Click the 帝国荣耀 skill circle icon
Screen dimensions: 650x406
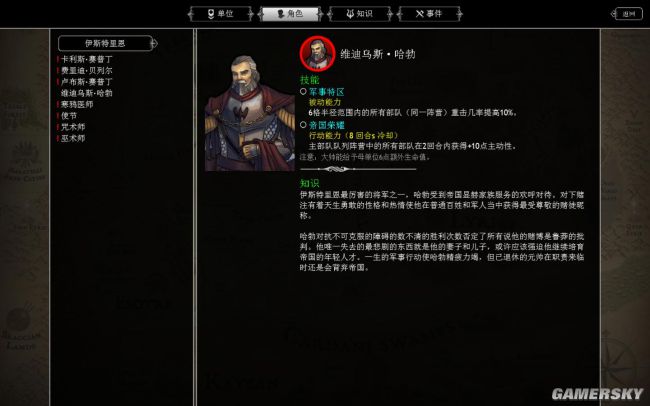pos(303,124)
